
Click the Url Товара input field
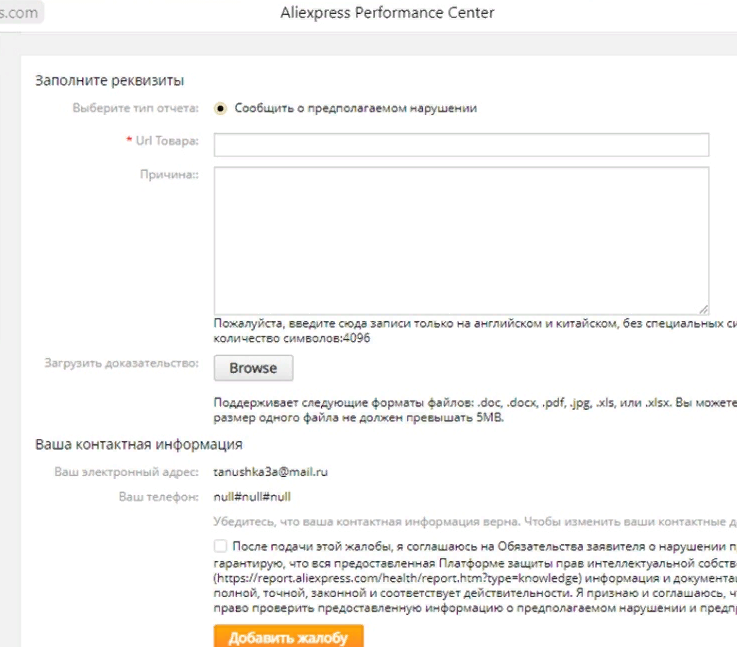(x=461, y=145)
